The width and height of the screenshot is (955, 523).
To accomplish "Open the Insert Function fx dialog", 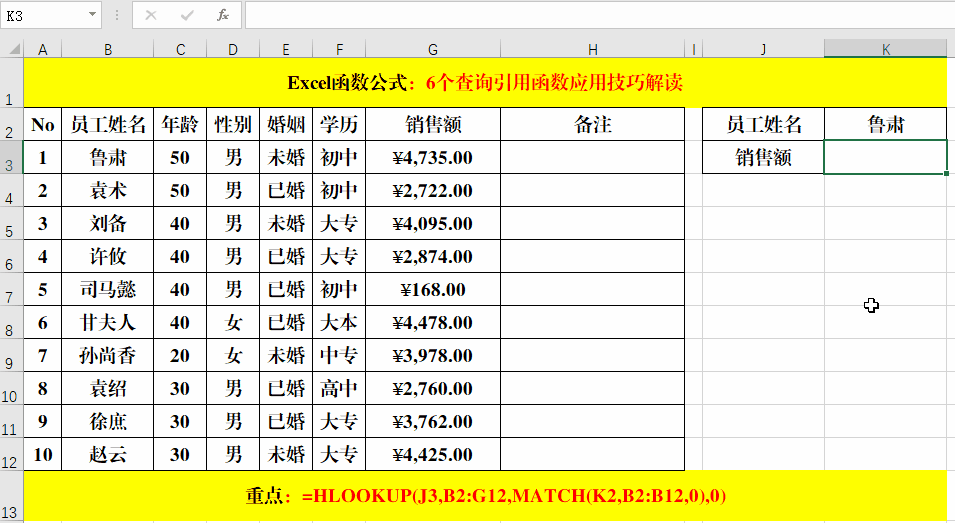I will tap(223, 15).
